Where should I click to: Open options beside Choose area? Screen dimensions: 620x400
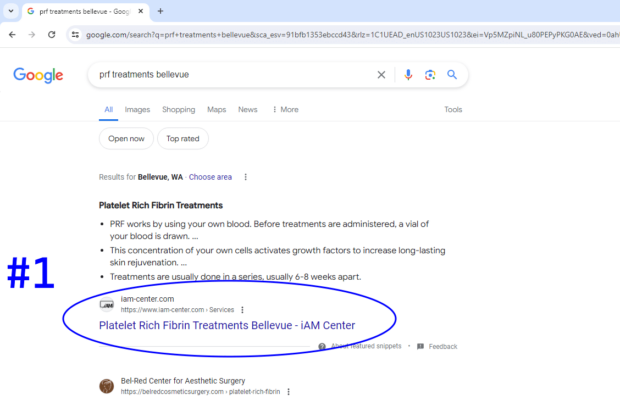pyautogui.click(x=246, y=177)
